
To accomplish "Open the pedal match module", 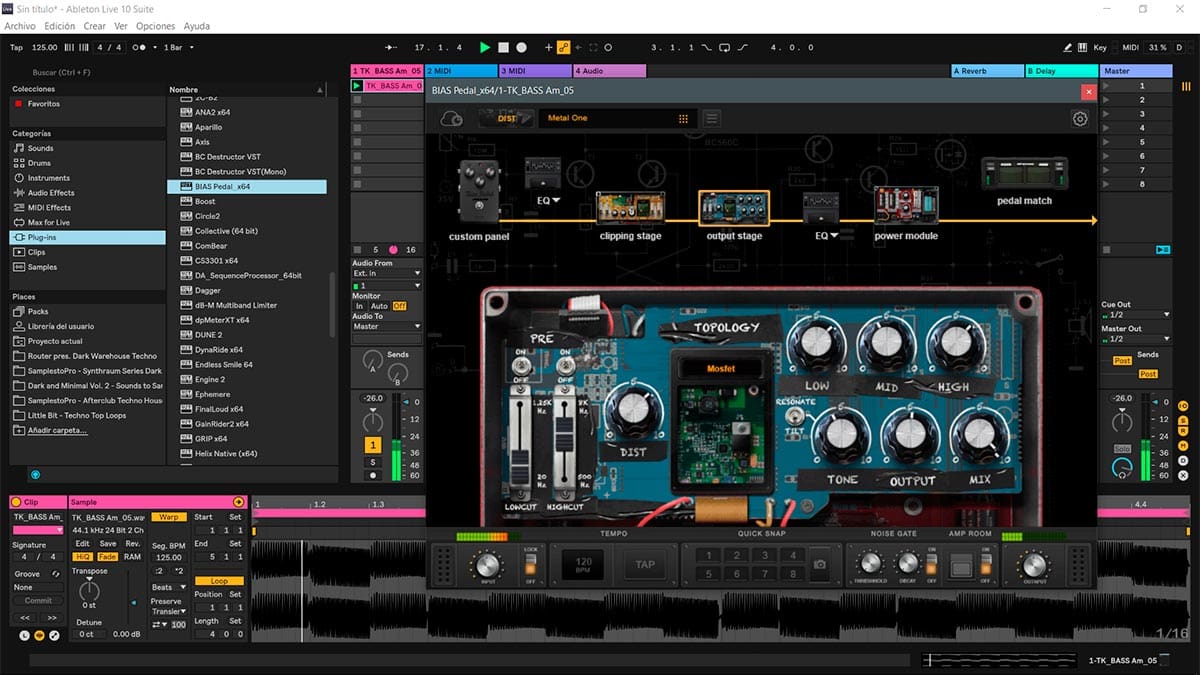I will pyautogui.click(x=1024, y=174).
